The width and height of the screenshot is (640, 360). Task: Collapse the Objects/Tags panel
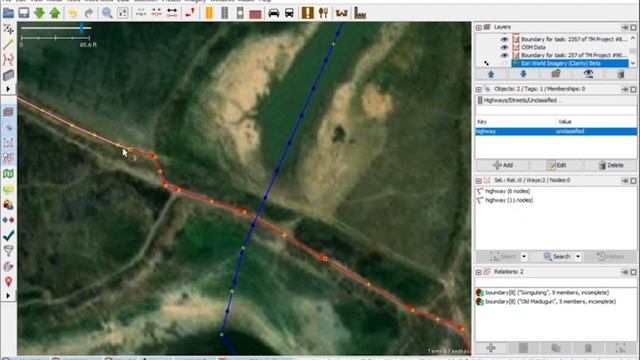coord(479,89)
